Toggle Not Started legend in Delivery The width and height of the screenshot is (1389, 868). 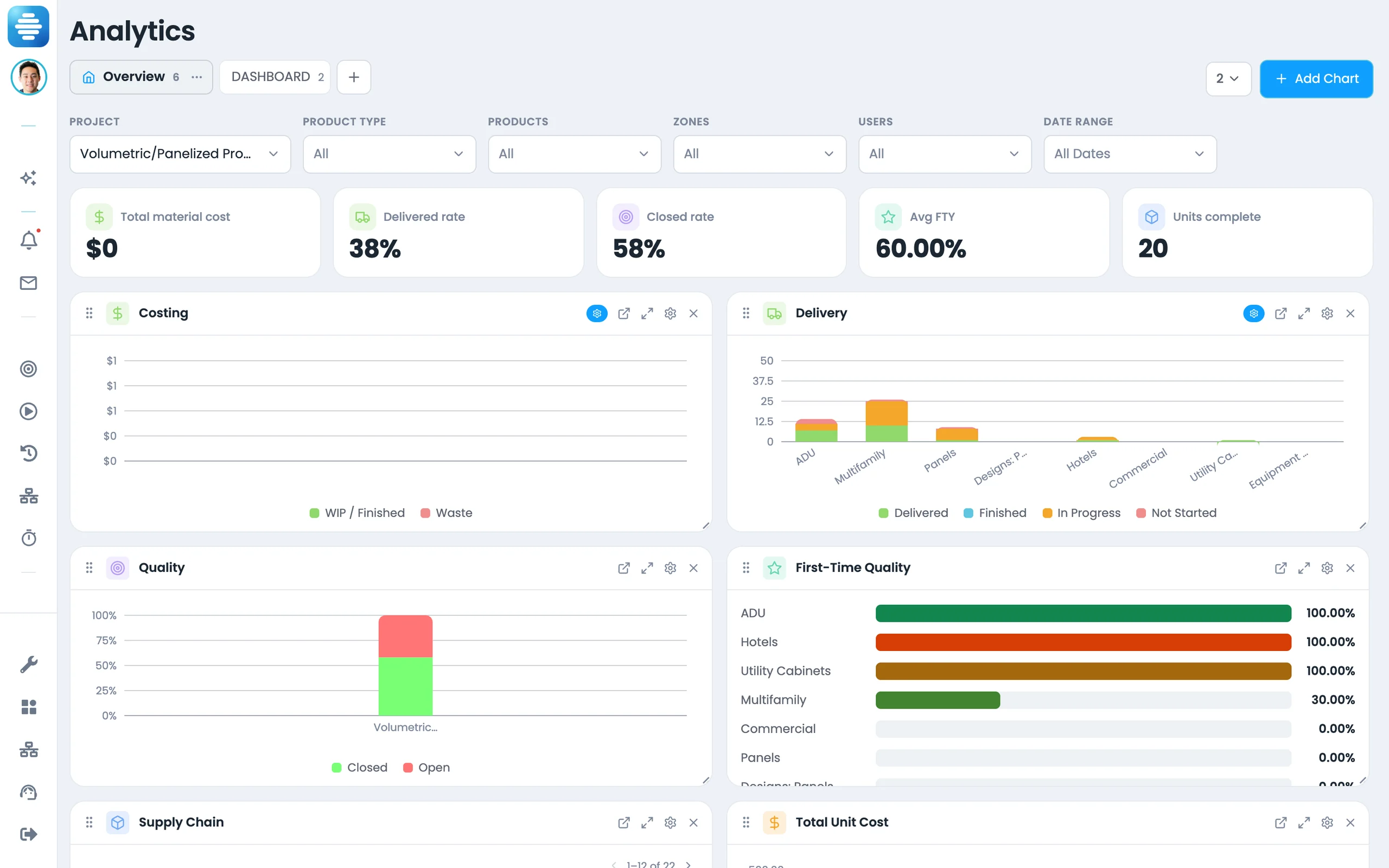[1176, 513]
